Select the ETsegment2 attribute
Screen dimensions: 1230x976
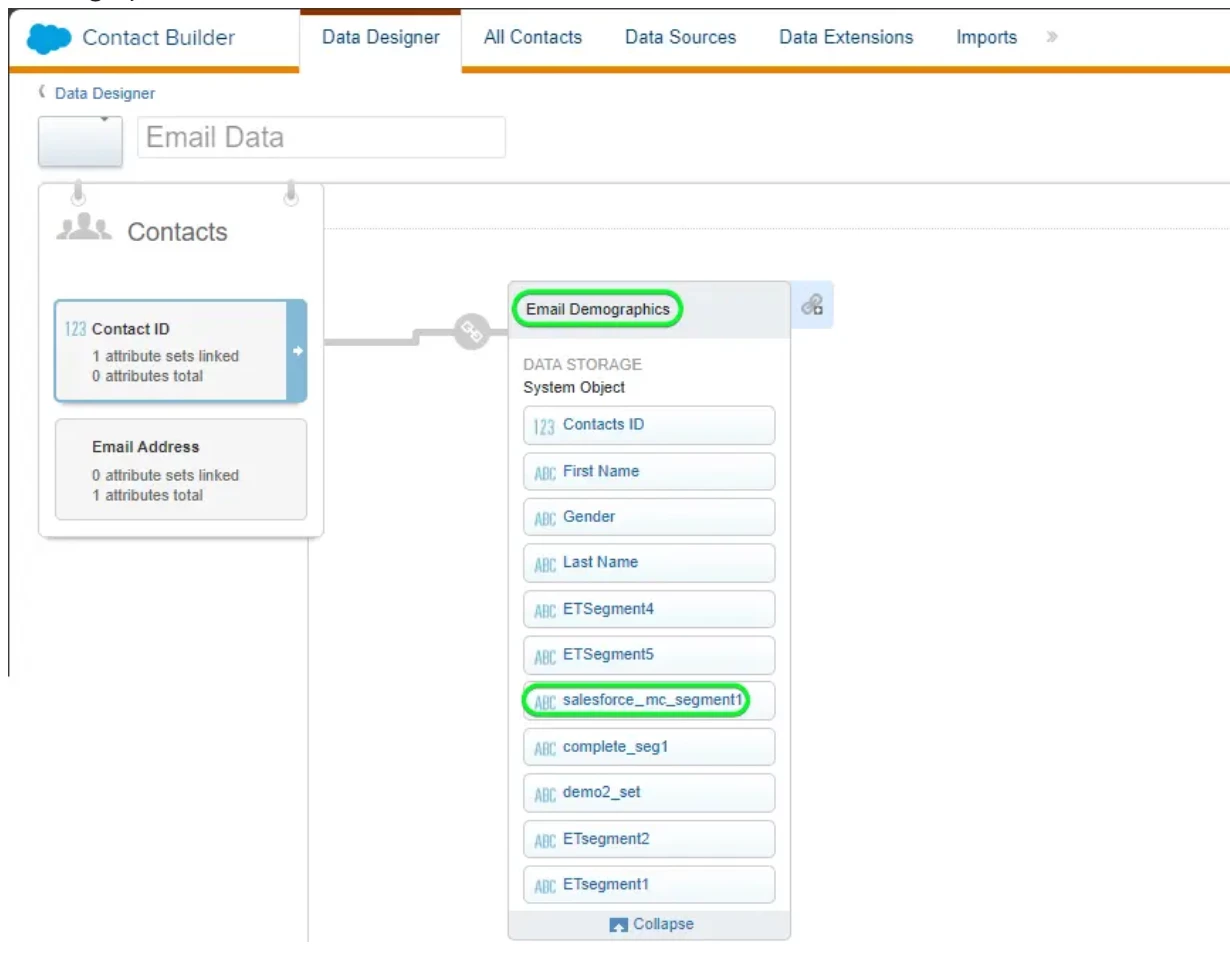coord(649,839)
